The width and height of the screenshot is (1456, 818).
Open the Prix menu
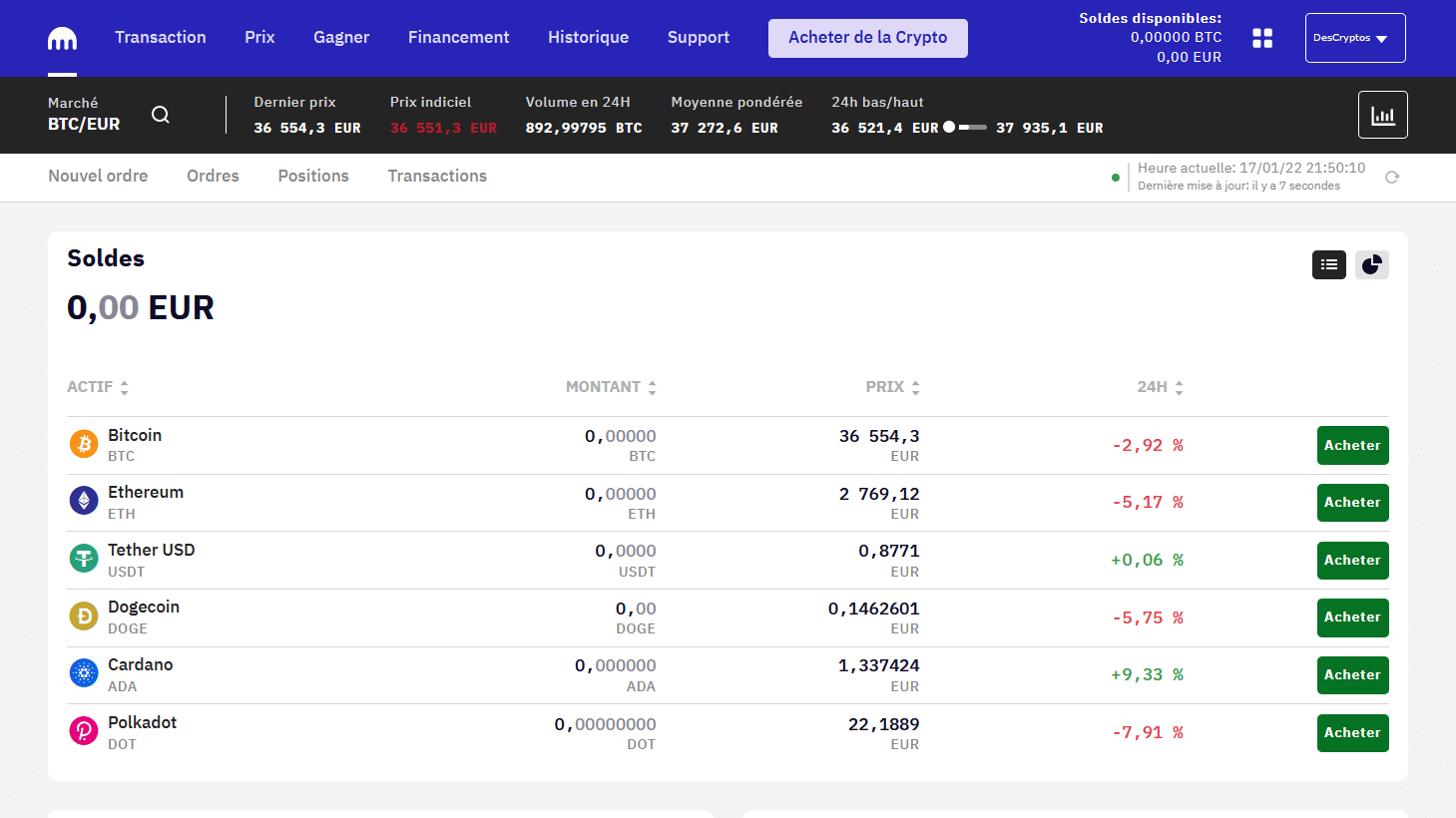tap(259, 37)
